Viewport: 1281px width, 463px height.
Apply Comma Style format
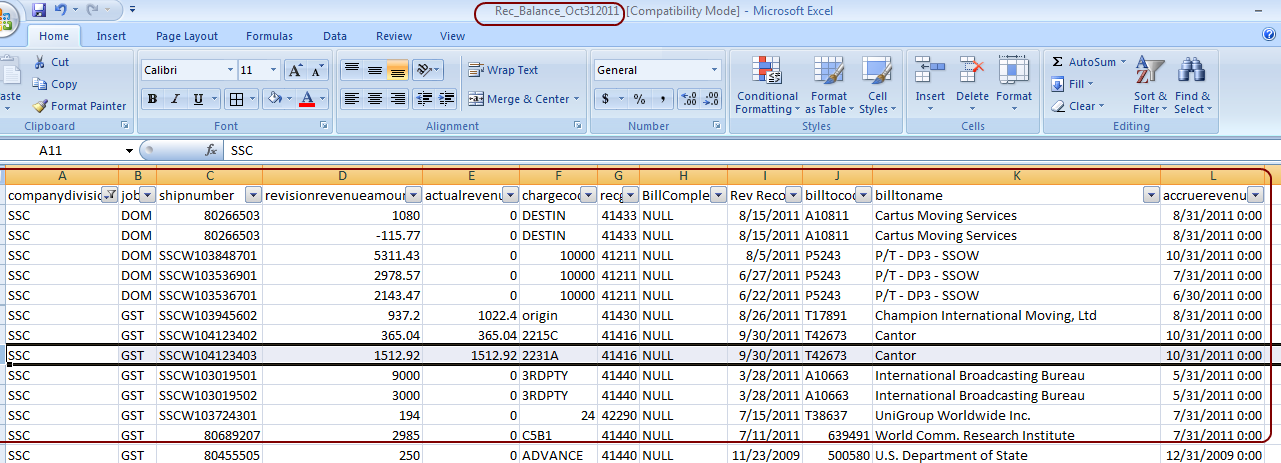(x=662, y=99)
